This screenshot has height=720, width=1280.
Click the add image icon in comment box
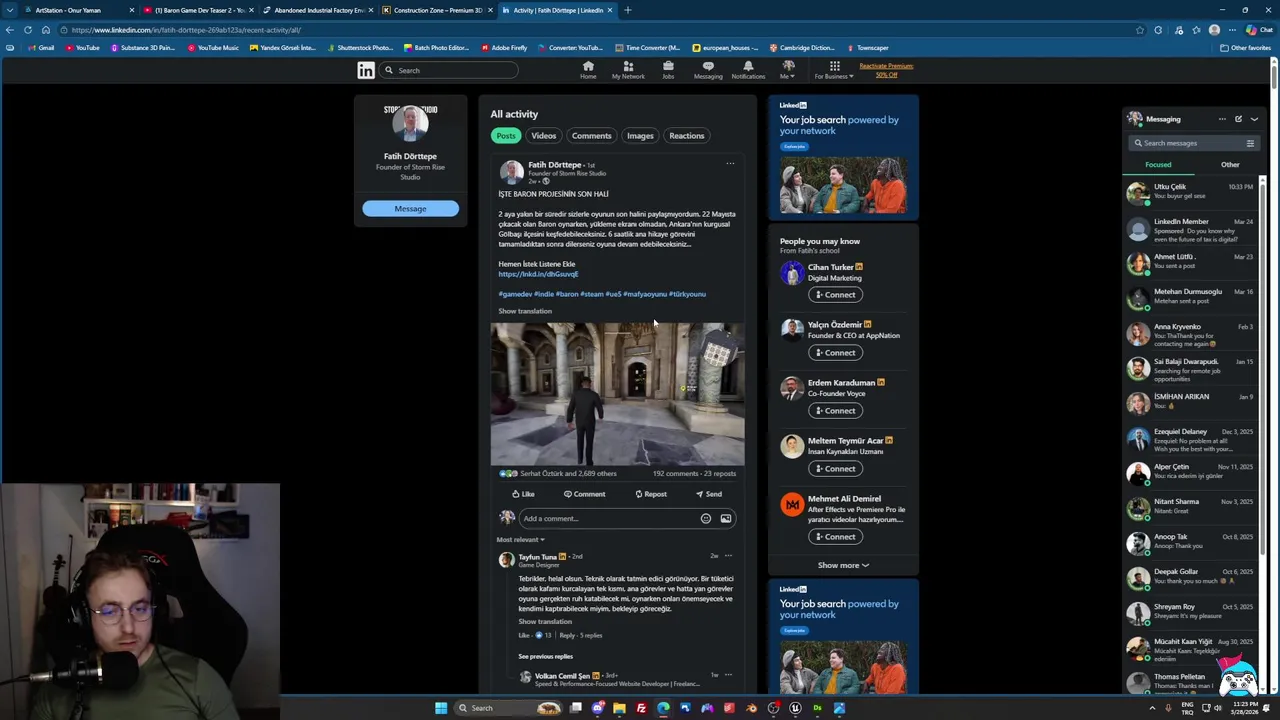(726, 518)
